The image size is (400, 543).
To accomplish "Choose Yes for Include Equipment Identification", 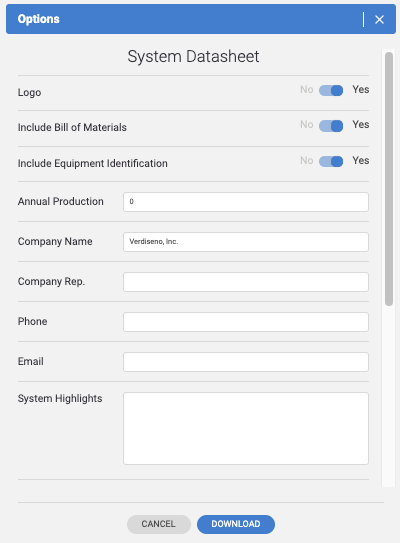I will [x=361, y=160].
